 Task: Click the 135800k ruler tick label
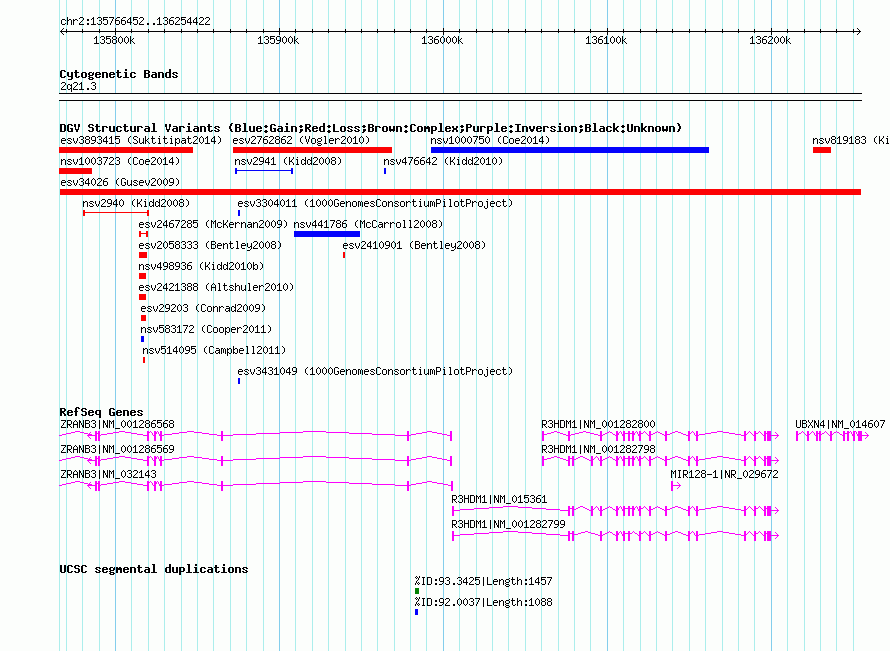coord(114,40)
